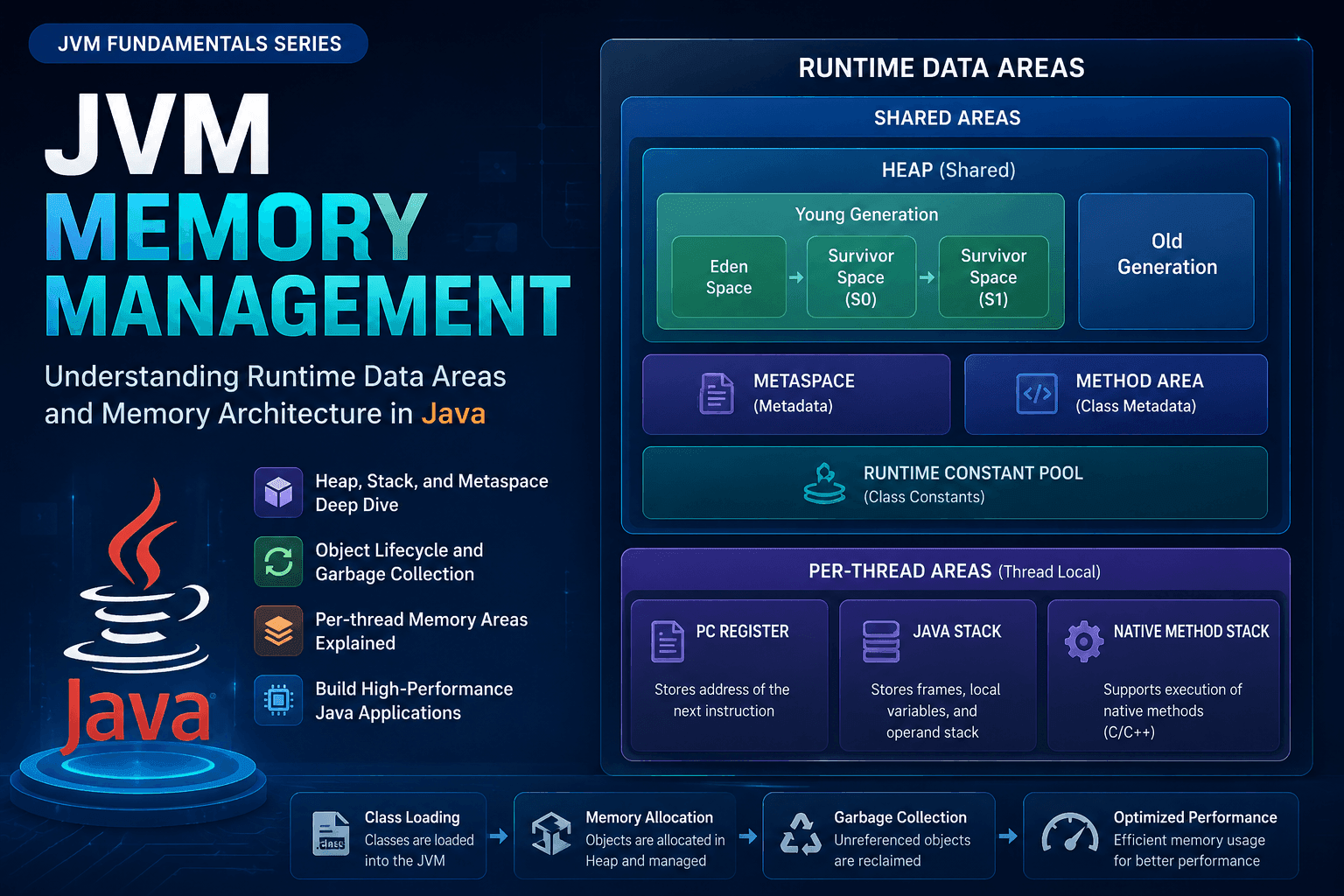Click the PC Register document icon

(668, 641)
